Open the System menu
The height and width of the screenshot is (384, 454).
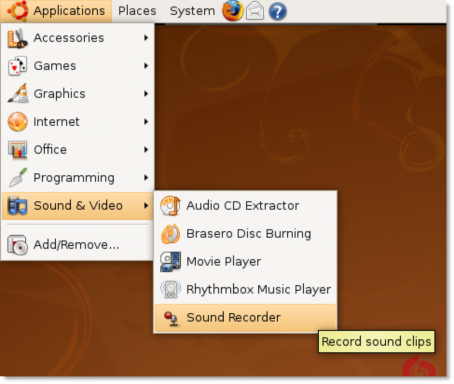(x=192, y=11)
